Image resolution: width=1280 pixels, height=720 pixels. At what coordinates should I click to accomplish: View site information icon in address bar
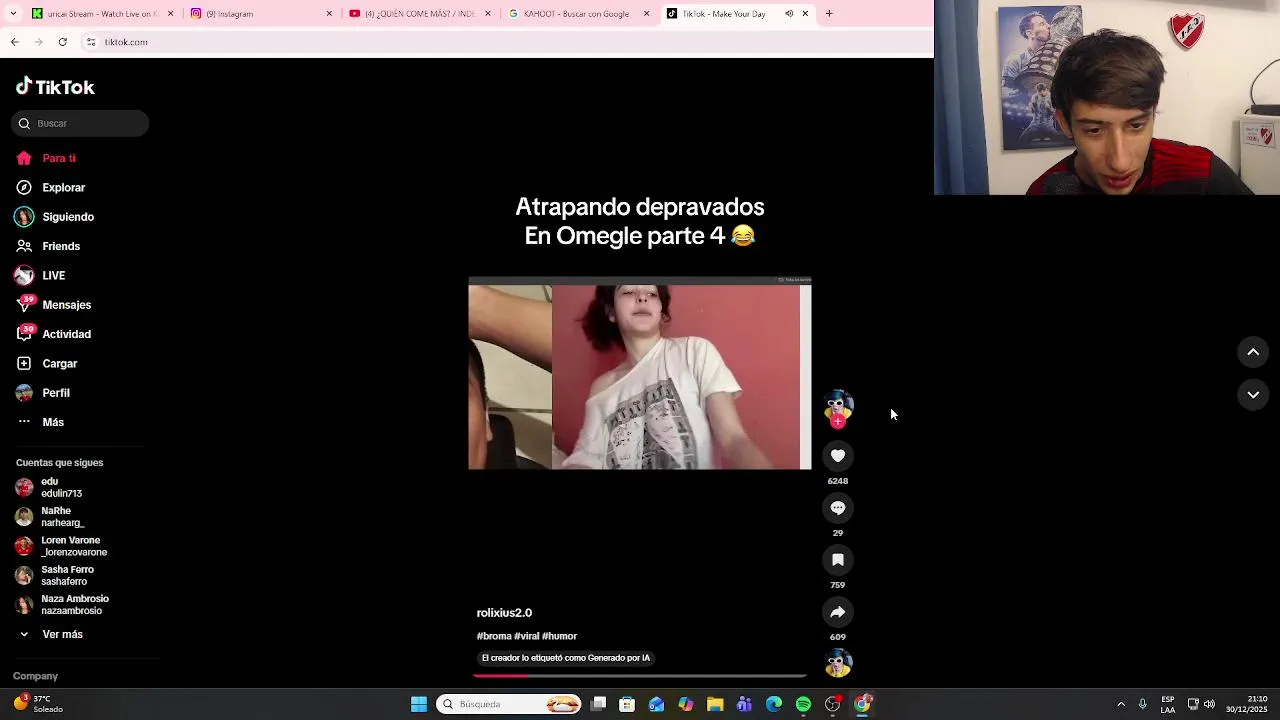(91, 42)
